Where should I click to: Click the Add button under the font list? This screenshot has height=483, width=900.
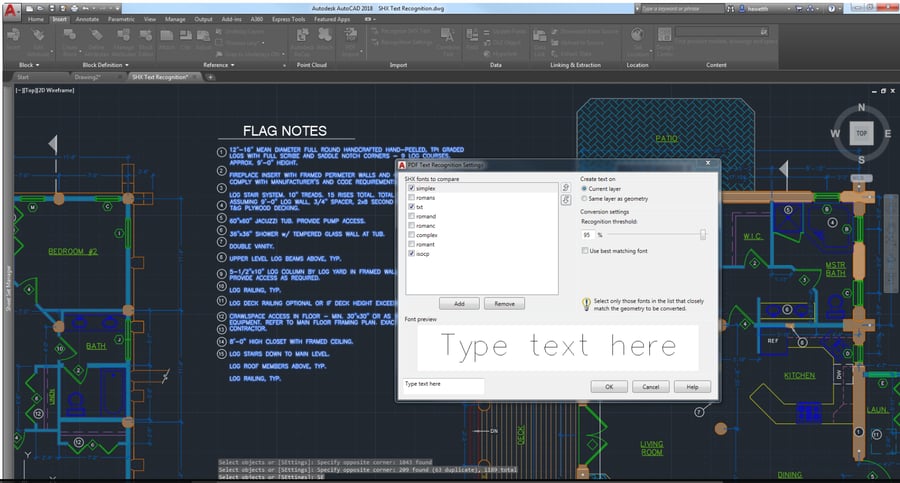459,304
